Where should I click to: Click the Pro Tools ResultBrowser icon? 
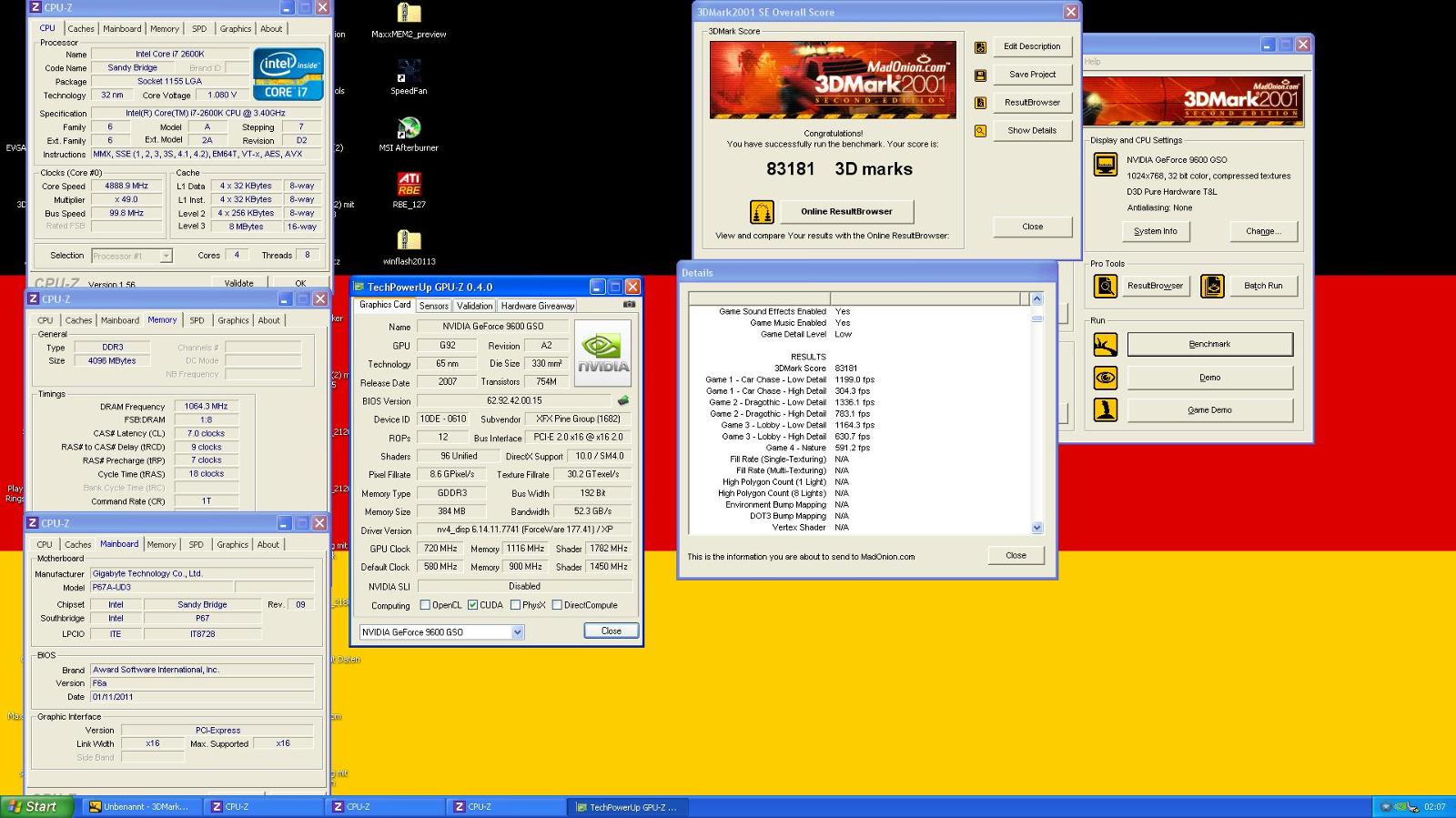pos(1105,286)
